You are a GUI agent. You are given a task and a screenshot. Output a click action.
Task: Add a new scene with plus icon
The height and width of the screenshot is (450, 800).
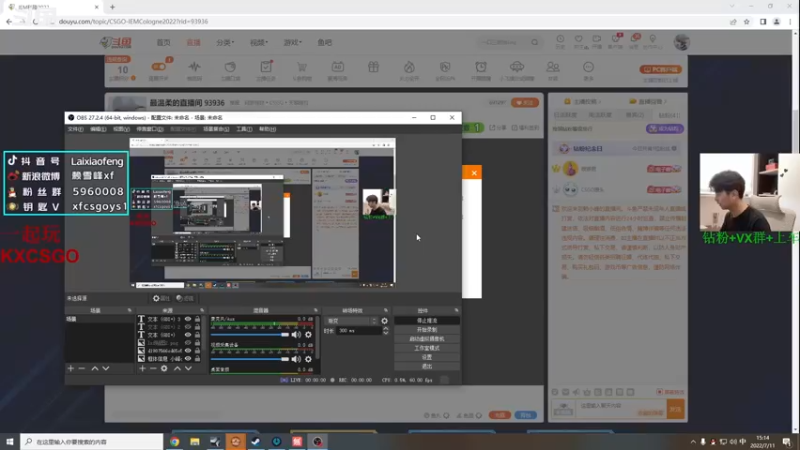tap(70, 368)
